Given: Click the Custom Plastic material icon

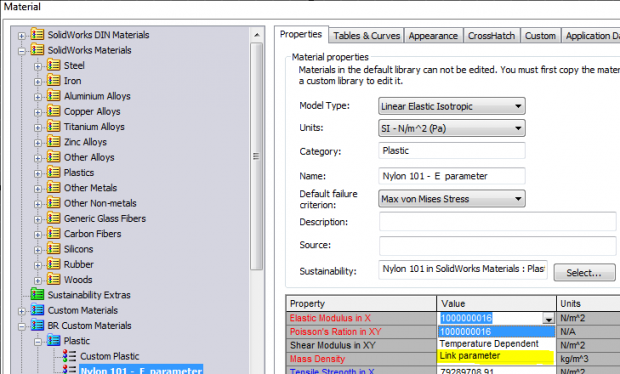Looking at the screenshot, I should [x=69, y=355].
